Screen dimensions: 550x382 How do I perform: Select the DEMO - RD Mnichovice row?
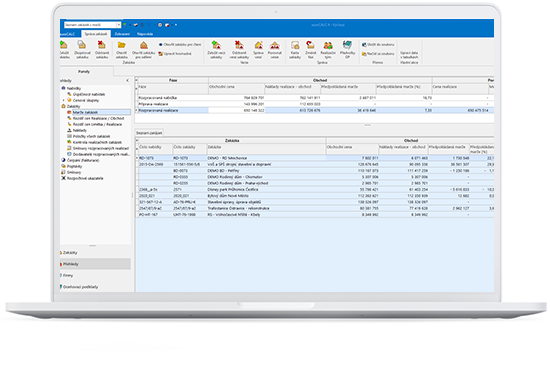point(315,158)
